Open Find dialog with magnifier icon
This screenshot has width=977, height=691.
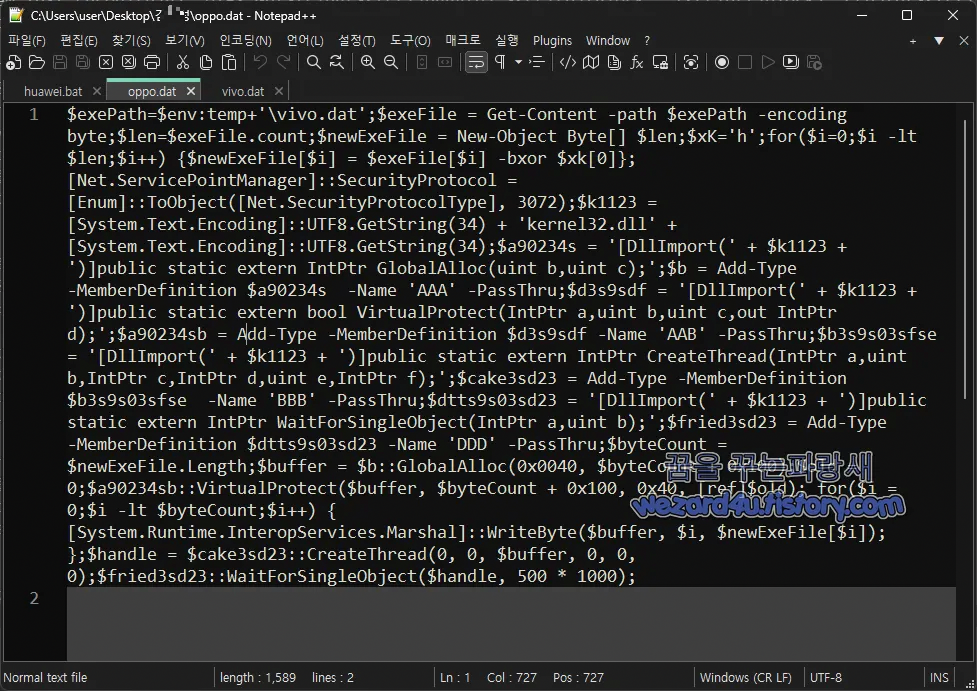coord(313,62)
